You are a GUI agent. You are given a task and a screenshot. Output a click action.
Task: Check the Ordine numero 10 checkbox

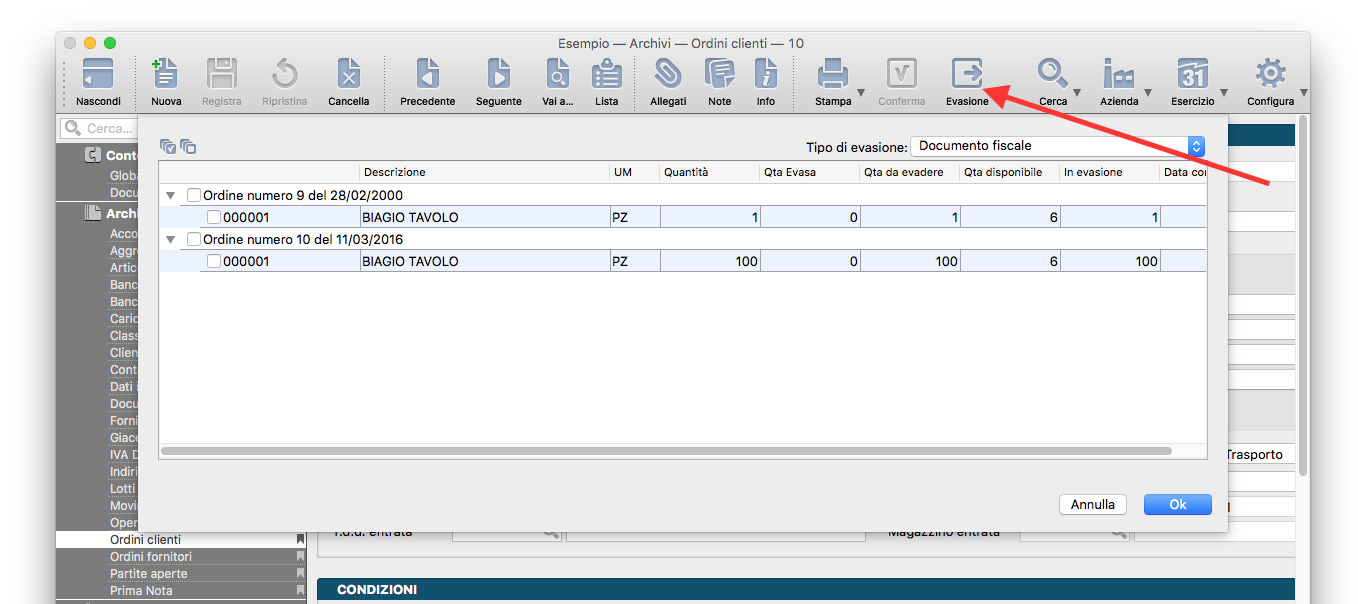pos(194,240)
